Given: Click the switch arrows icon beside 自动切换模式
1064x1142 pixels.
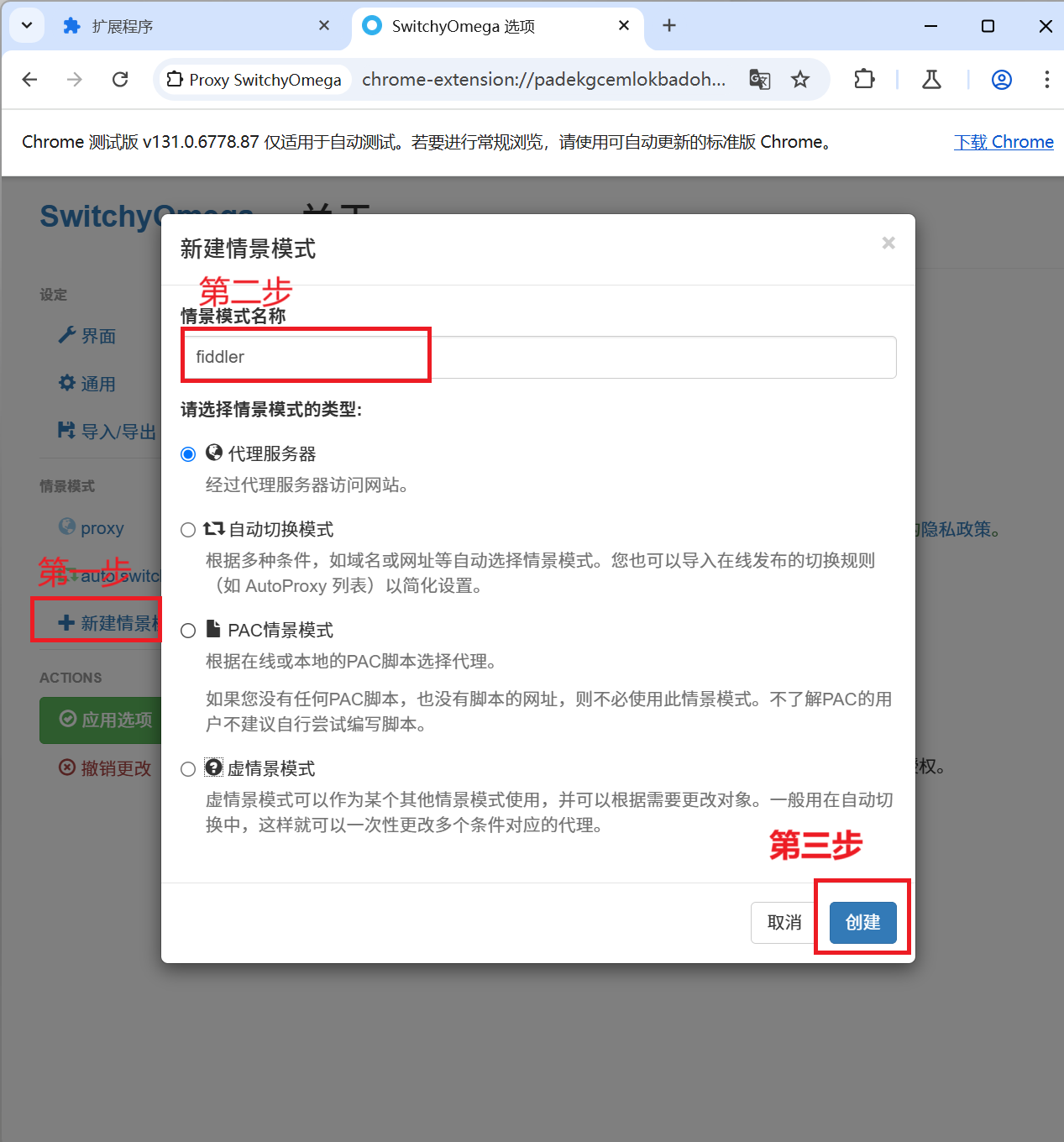Looking at the screenshot, I should point(214,528).
